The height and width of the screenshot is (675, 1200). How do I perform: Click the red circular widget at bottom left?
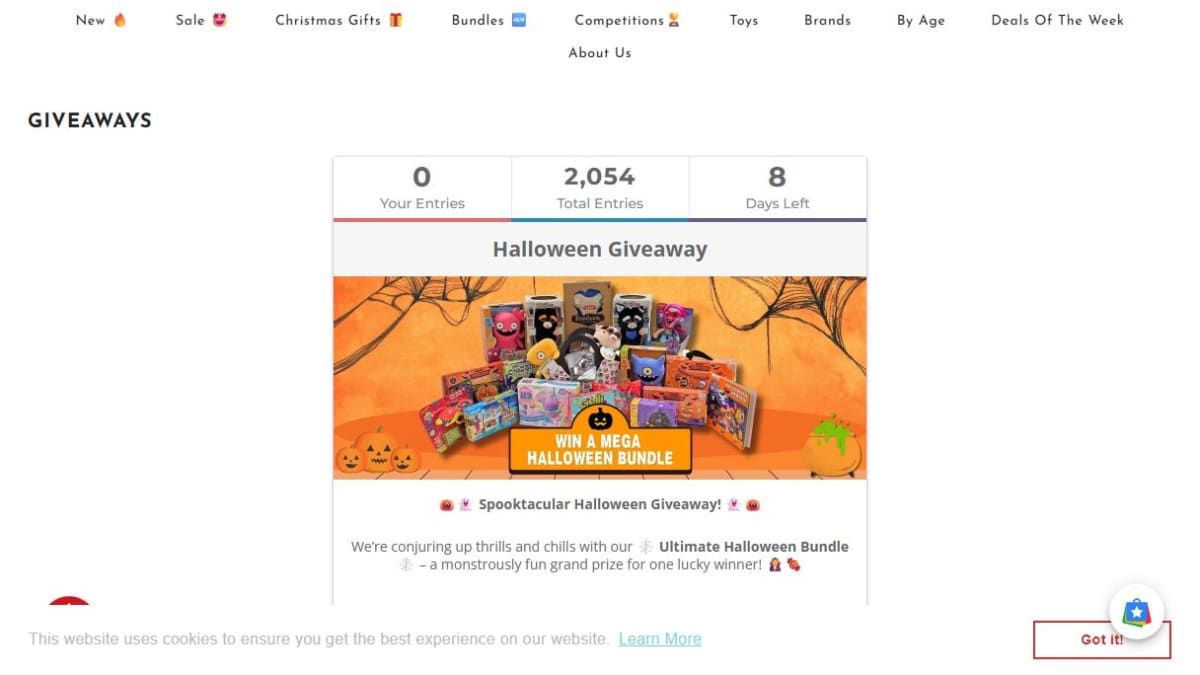[x=69, y=601]
